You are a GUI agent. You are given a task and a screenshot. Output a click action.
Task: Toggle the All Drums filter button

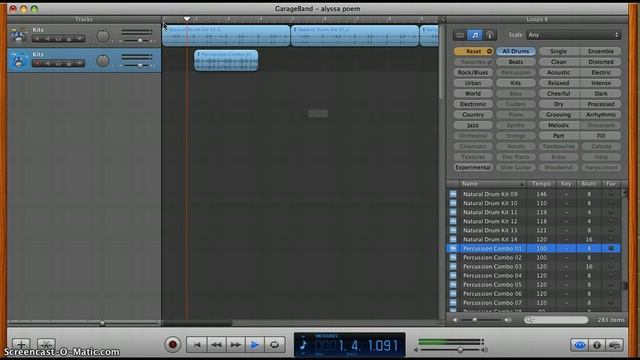point(516,51)
